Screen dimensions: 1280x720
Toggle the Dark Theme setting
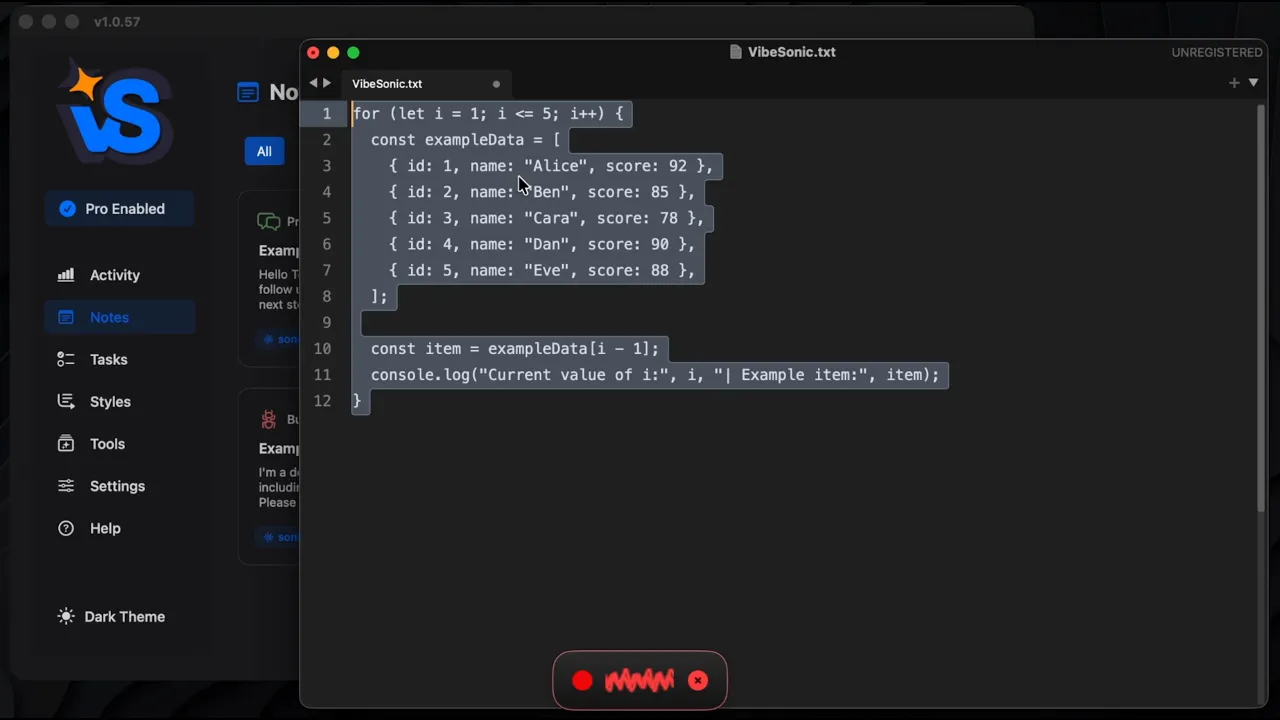(x=112, y=616)
